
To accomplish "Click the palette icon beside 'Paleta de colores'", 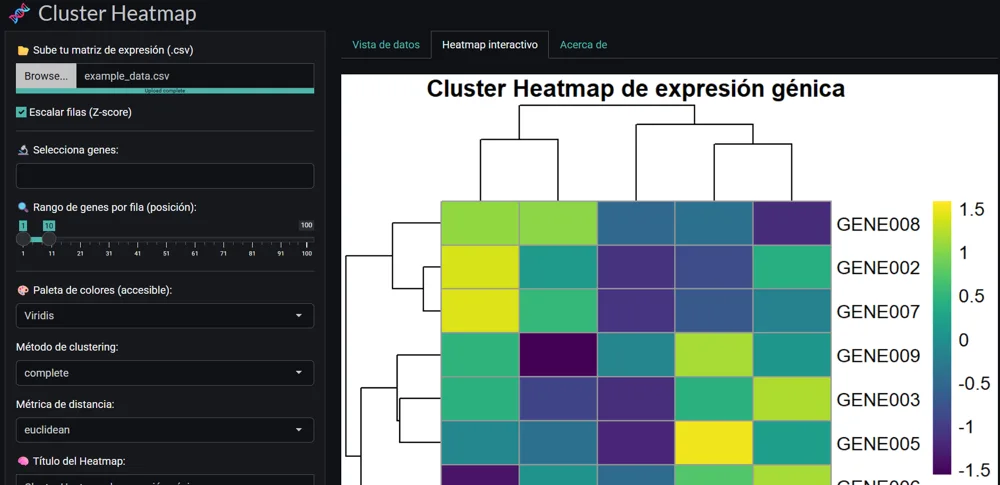I will pyautogui.click(x=23, y=290).
